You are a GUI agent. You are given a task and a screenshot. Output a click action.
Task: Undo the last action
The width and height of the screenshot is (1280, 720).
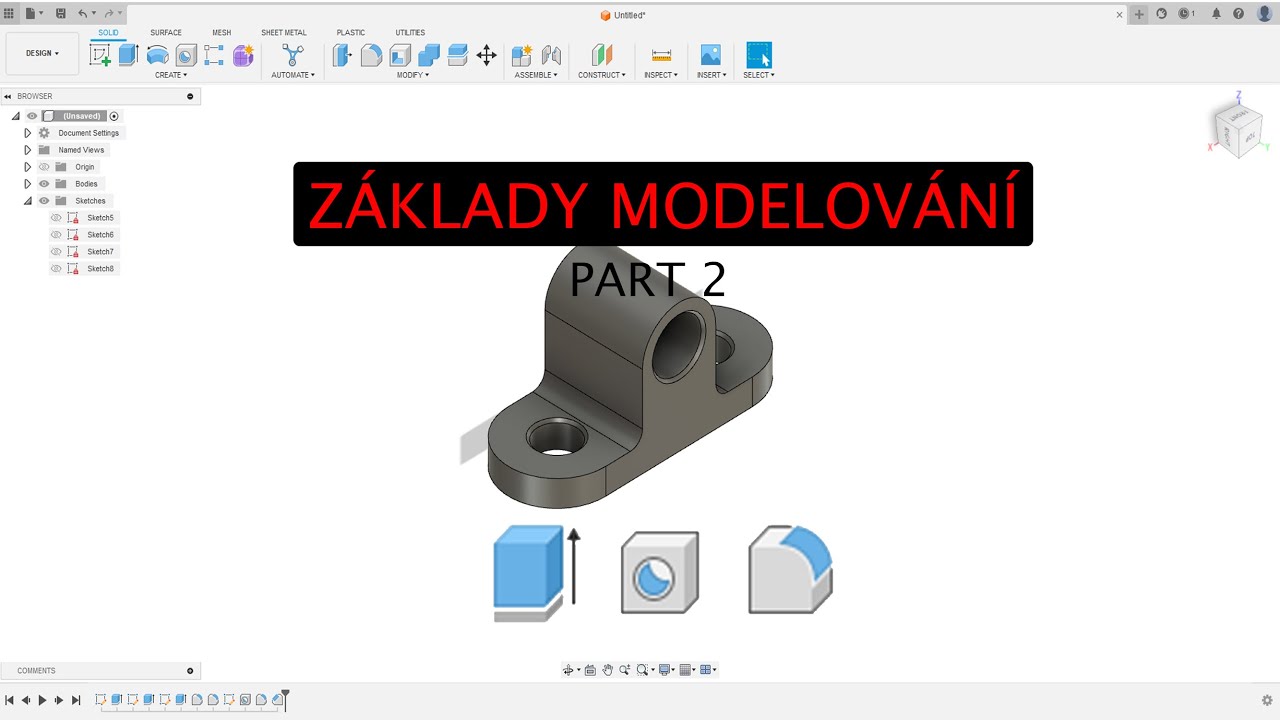pyautogui.click(x=83, y=14)
